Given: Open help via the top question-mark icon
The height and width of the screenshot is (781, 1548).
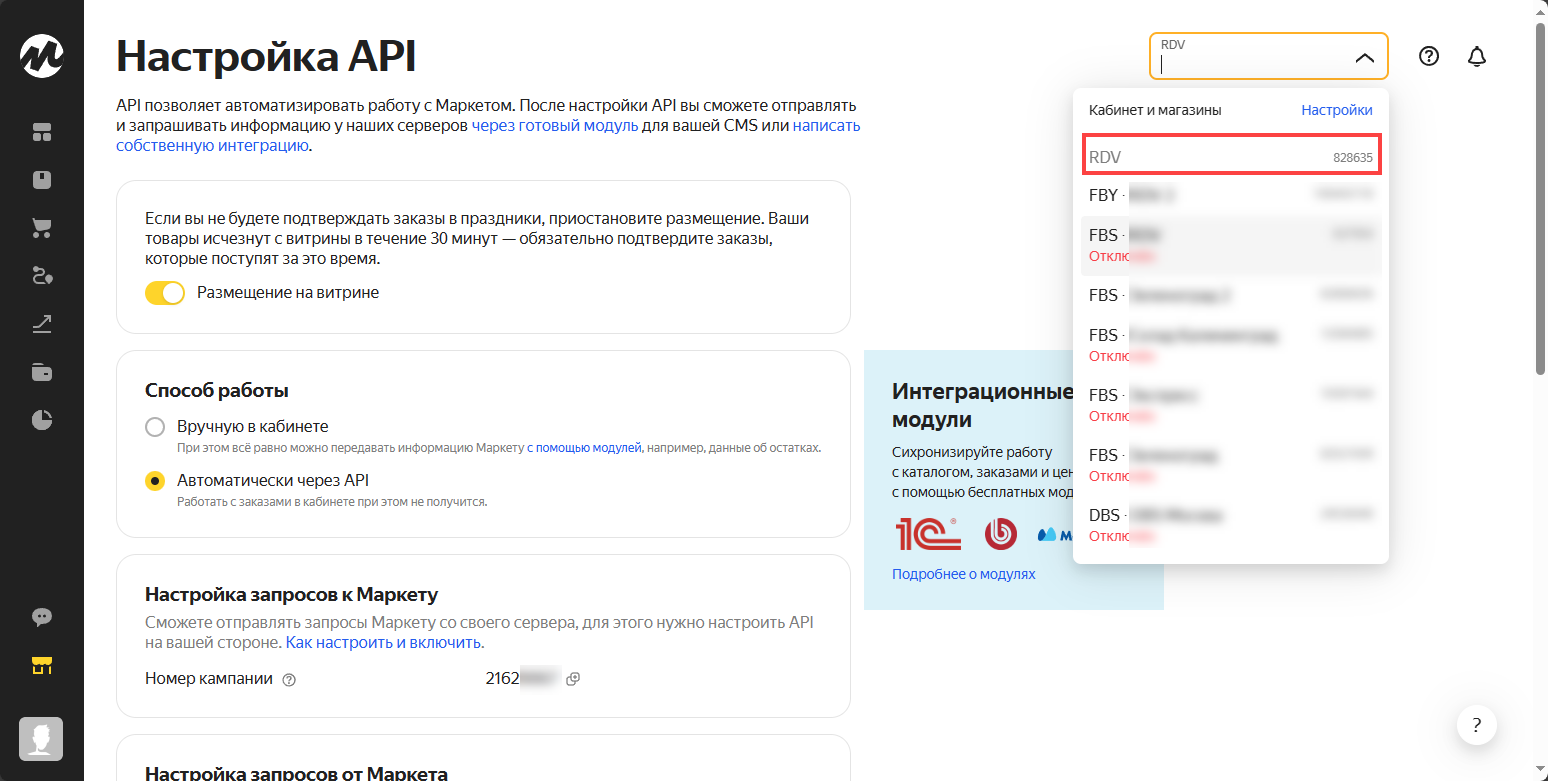Looking at the screenshot, I should (1429, 57).
